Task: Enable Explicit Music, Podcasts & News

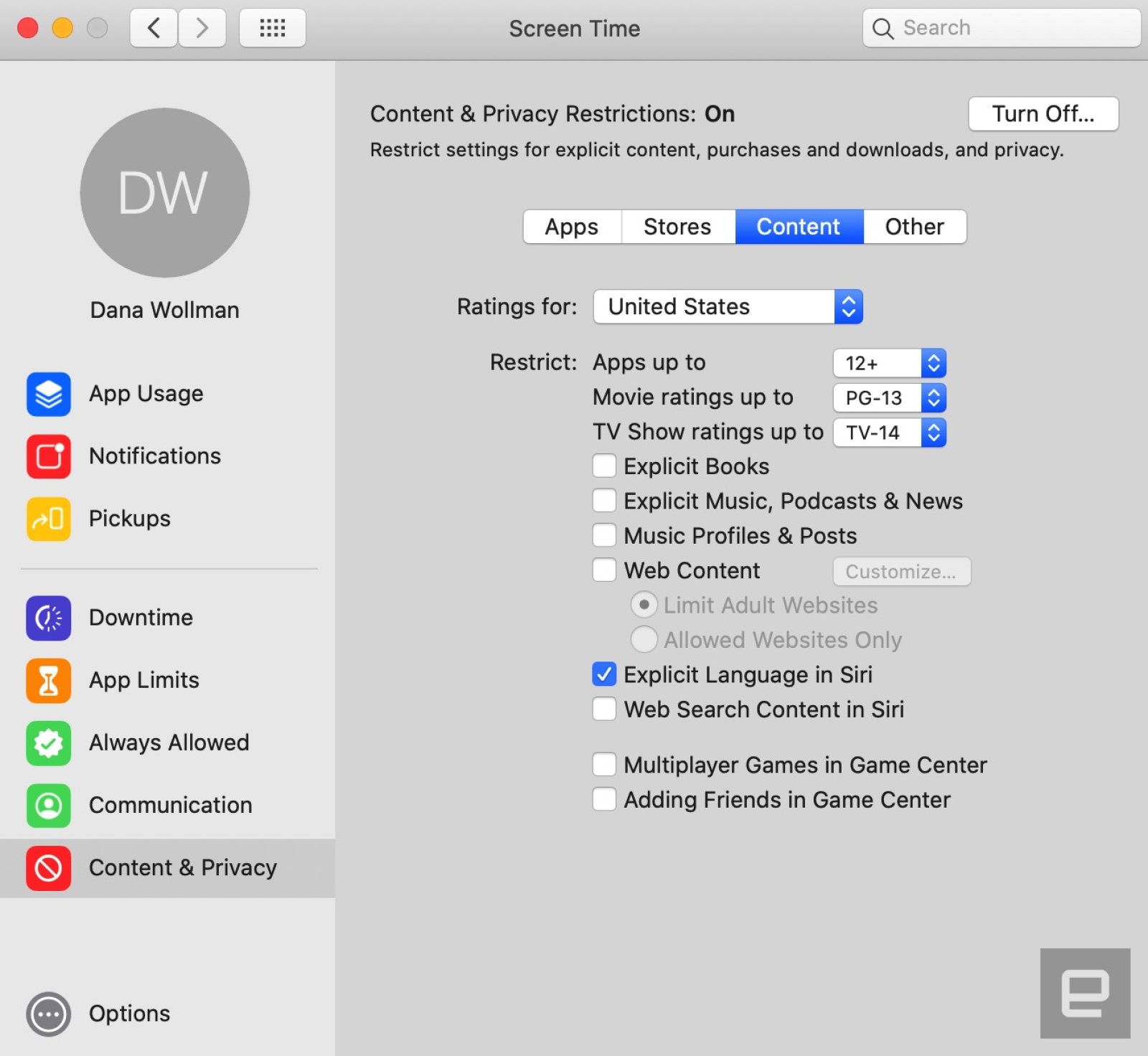Action: [604, 501]
